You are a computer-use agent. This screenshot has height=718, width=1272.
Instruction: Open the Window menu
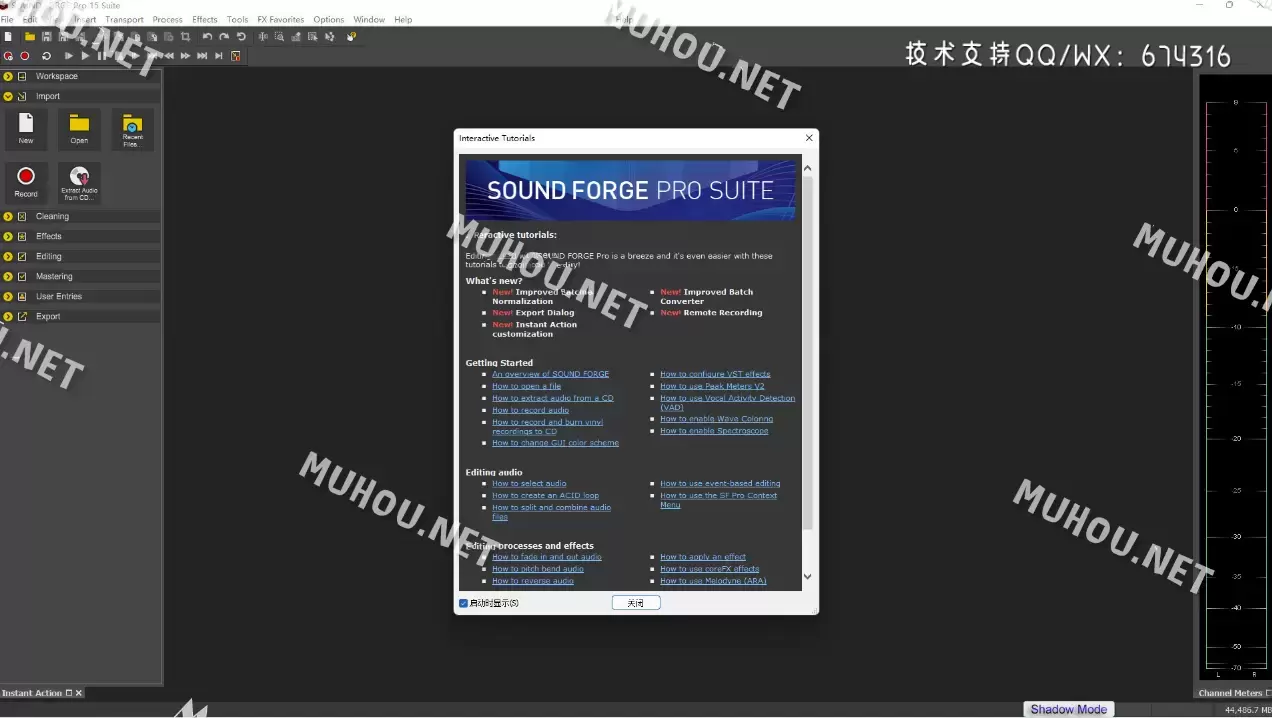coord(369,19)
